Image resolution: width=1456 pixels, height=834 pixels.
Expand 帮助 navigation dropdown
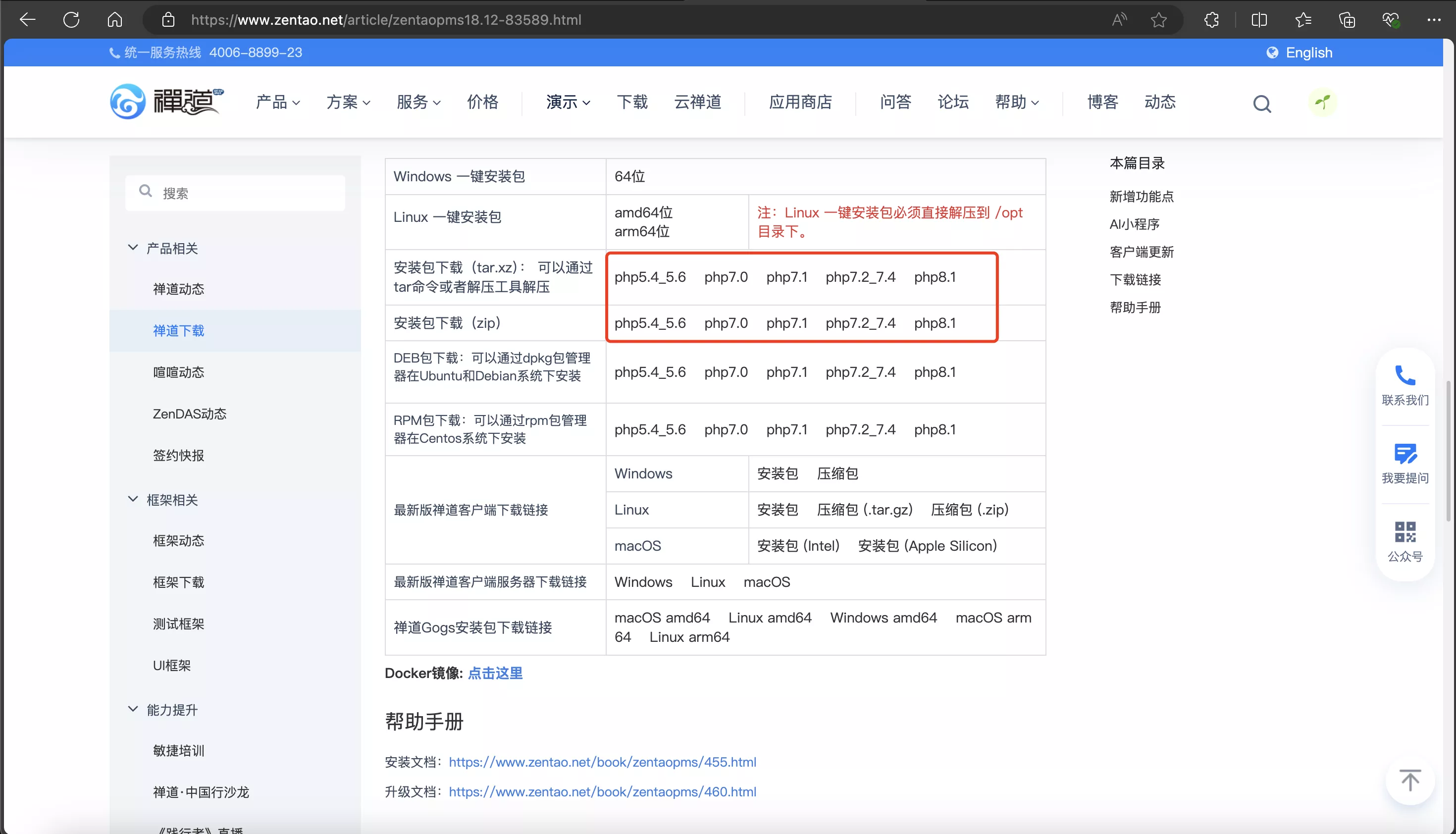pyautogui.click(x=1017, y=102)
